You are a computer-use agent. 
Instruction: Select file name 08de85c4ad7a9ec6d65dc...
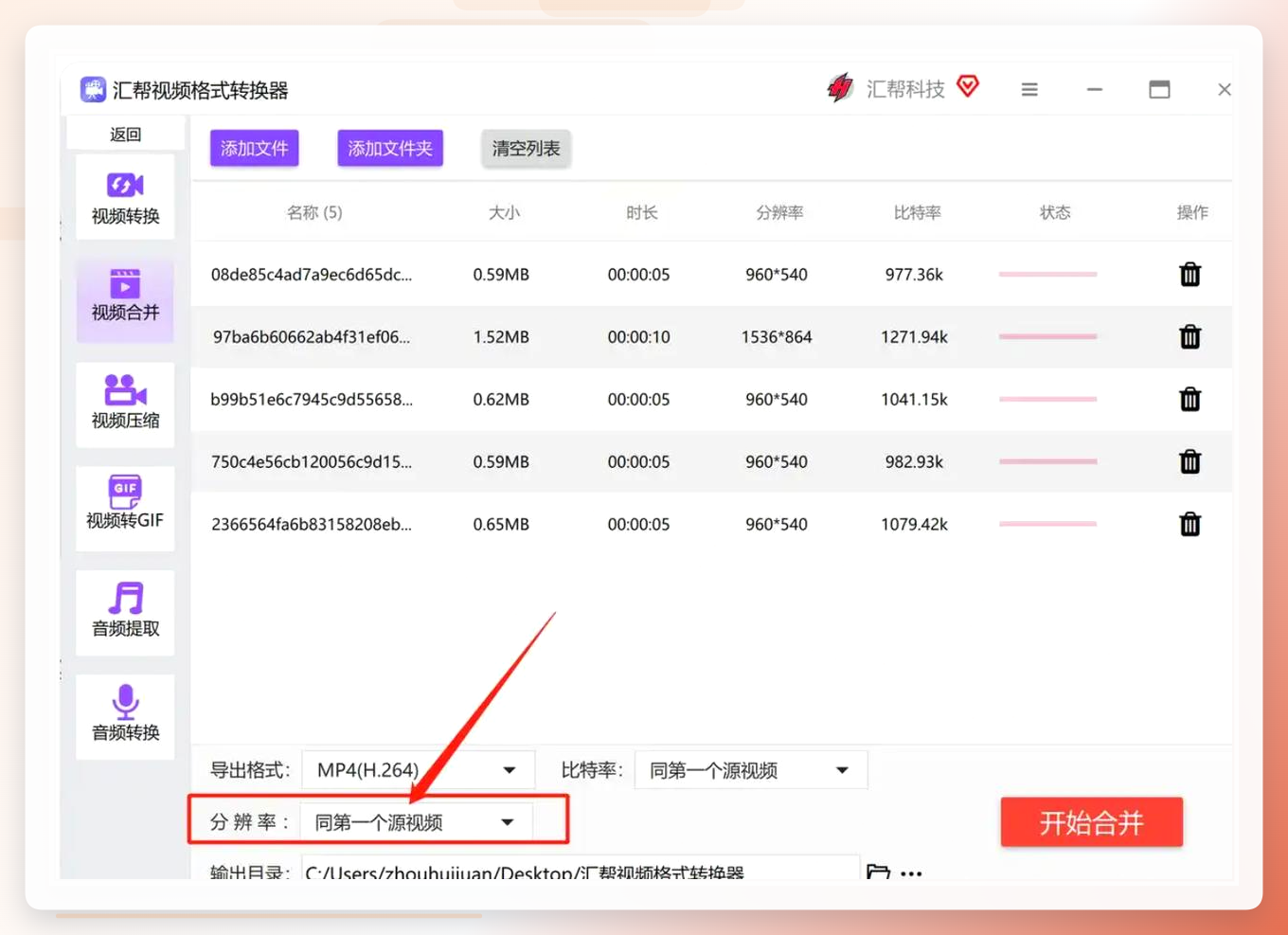click(312, 275)
